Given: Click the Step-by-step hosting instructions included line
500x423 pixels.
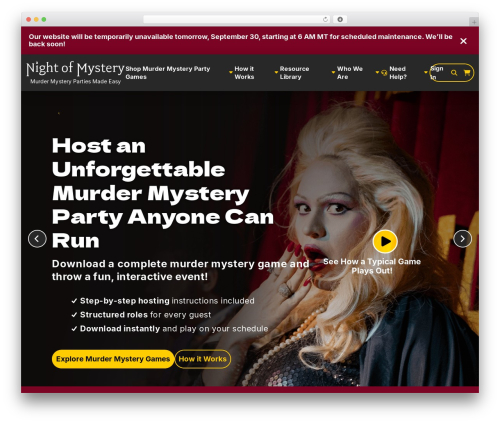Looking at the screenshot, I should pyautogui.click(x=163, y=301).
